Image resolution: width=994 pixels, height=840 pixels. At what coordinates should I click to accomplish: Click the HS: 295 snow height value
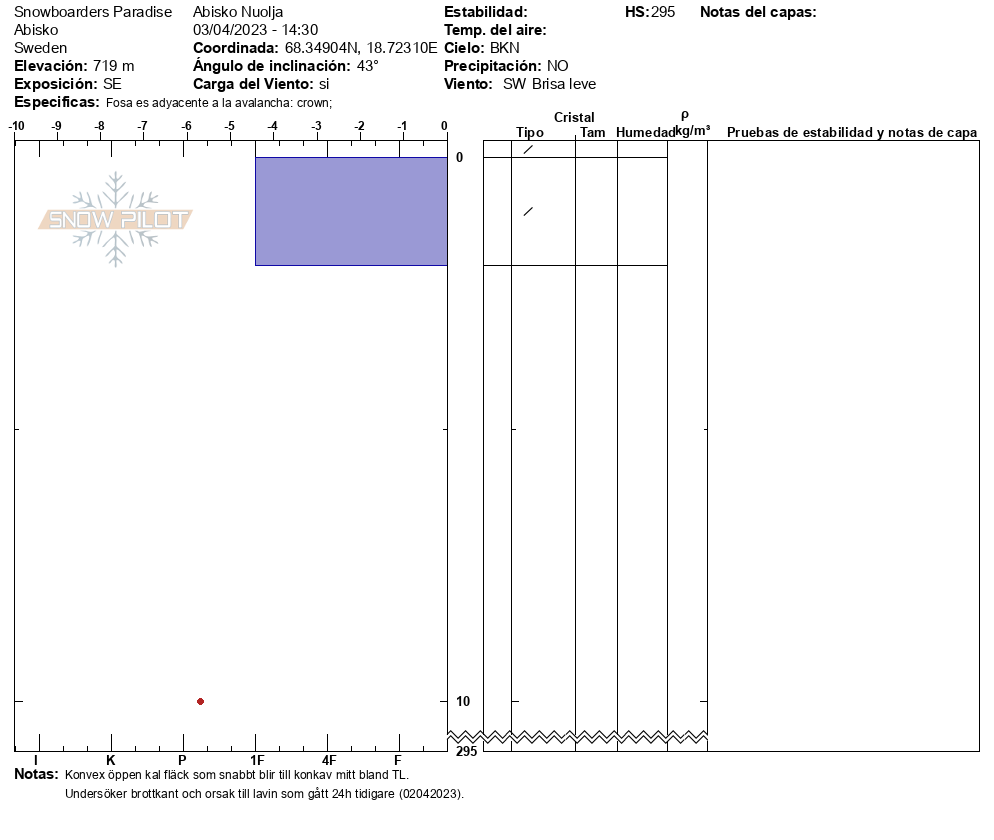(650, 12)
